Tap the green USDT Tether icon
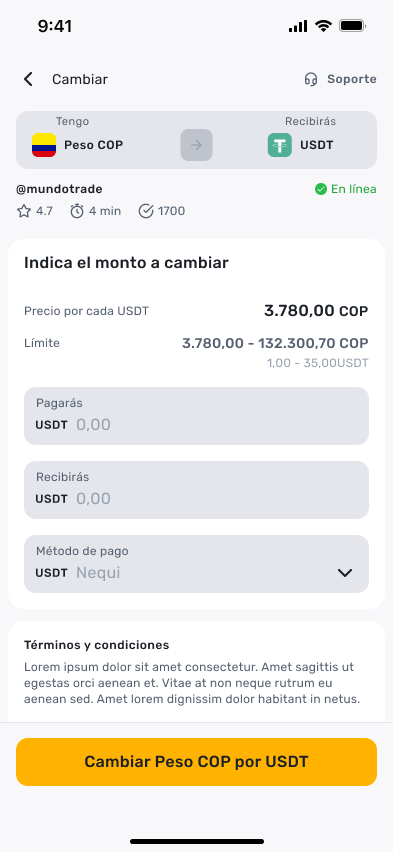 (279, 145)
